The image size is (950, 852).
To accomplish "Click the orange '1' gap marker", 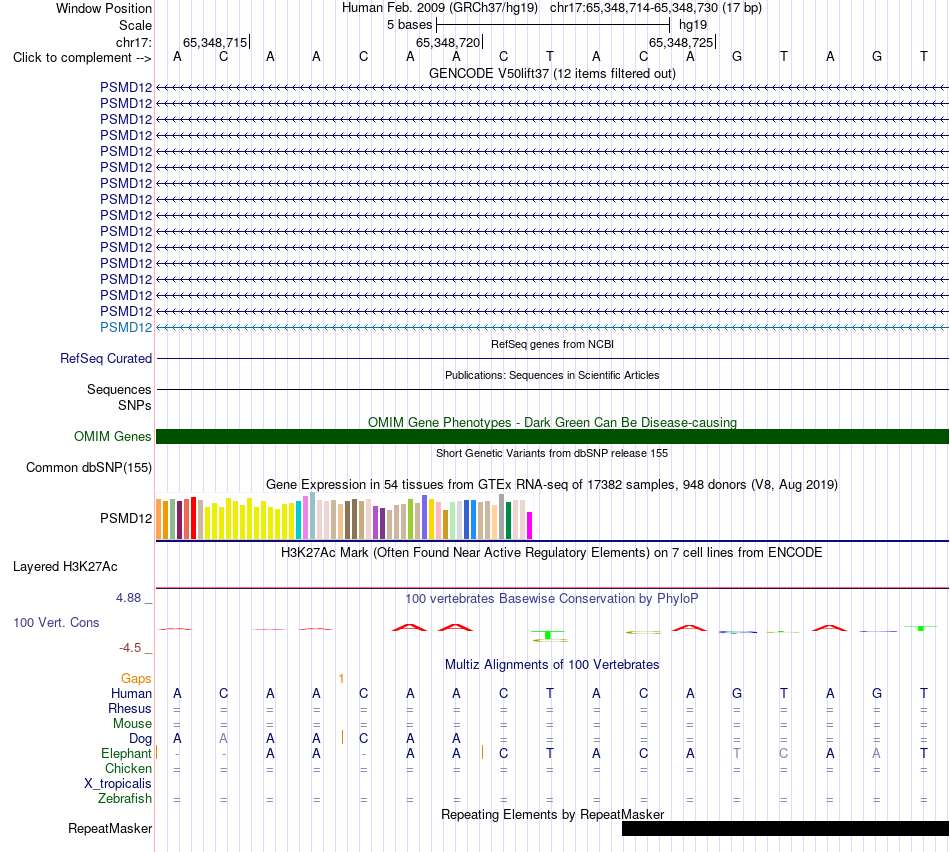I will pos(342,679).
